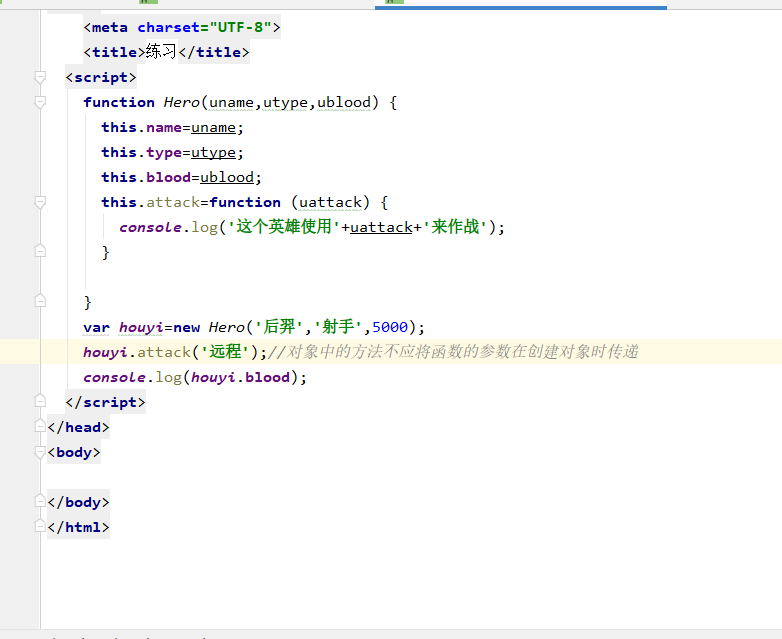
Task: Click the closing </head> tag
Action: [x=78, y=427]
